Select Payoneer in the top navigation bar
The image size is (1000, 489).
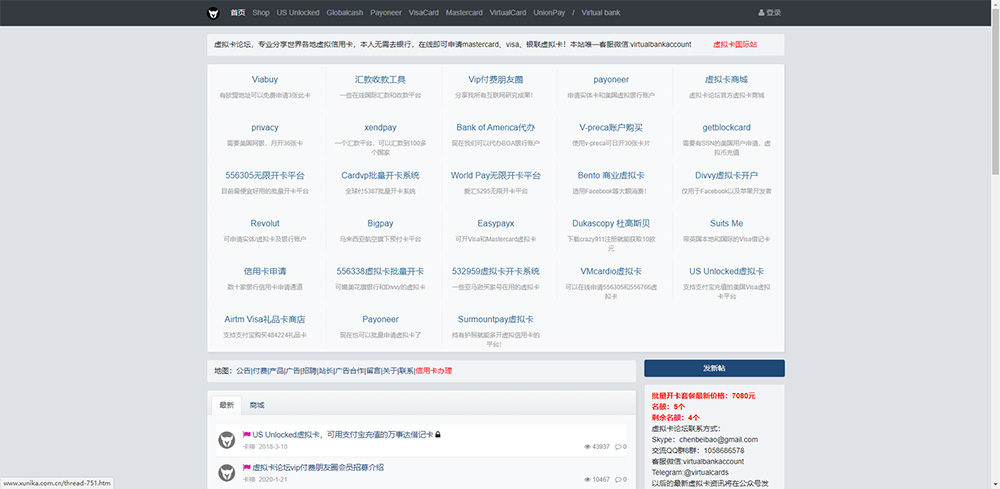(x=386, y=13)
